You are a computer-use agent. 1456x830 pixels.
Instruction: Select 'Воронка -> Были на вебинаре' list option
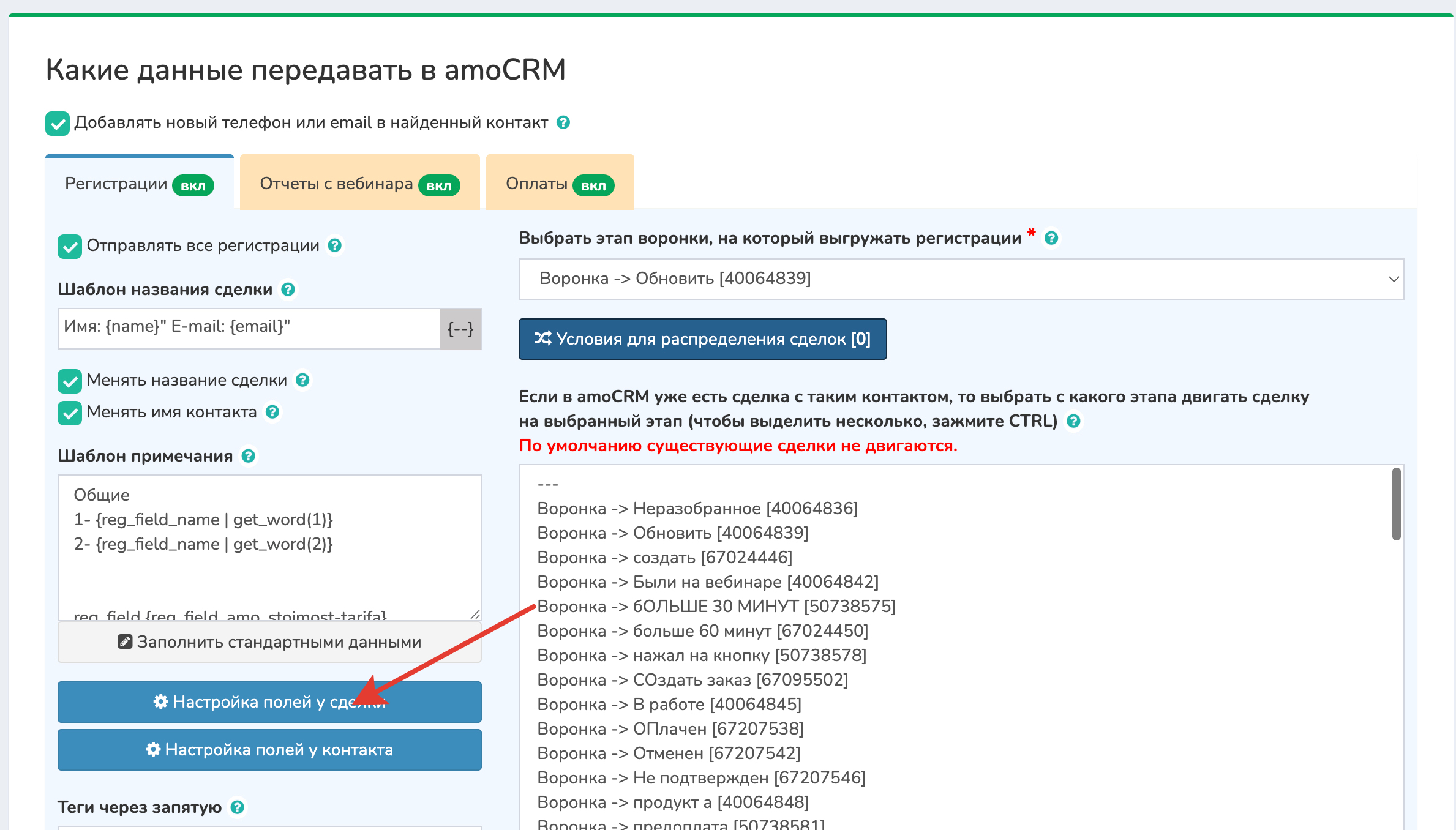click(708, 581)
